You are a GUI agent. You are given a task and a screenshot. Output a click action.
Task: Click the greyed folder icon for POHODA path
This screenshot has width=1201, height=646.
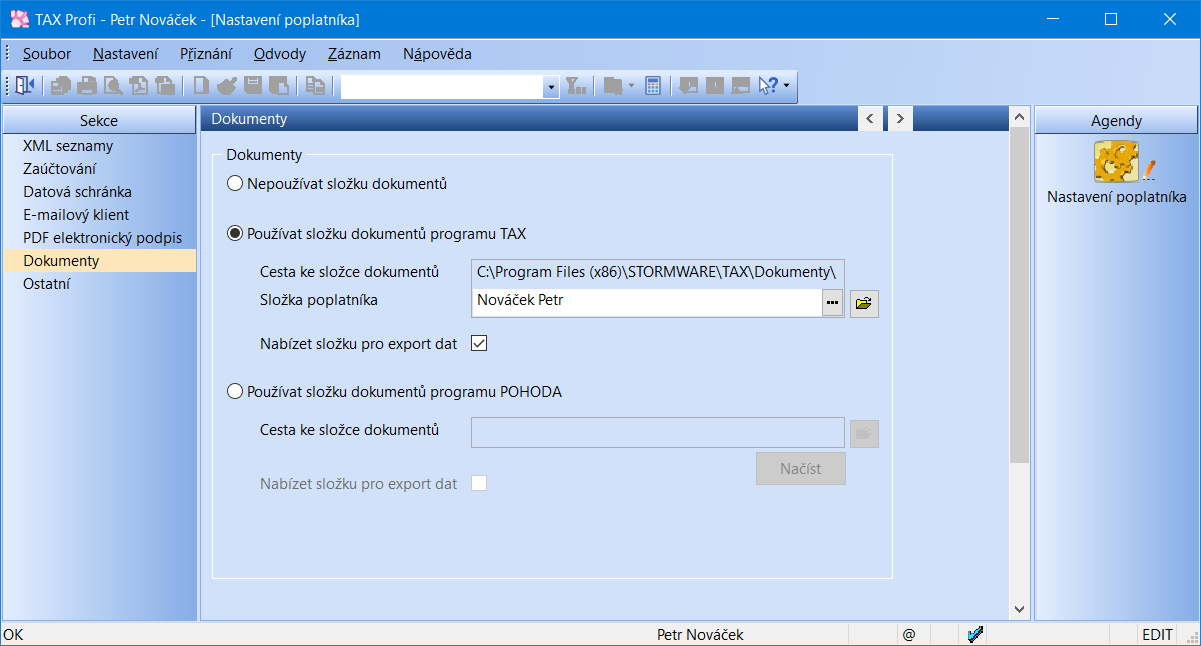pyautogui.click(x=864, y=433)
